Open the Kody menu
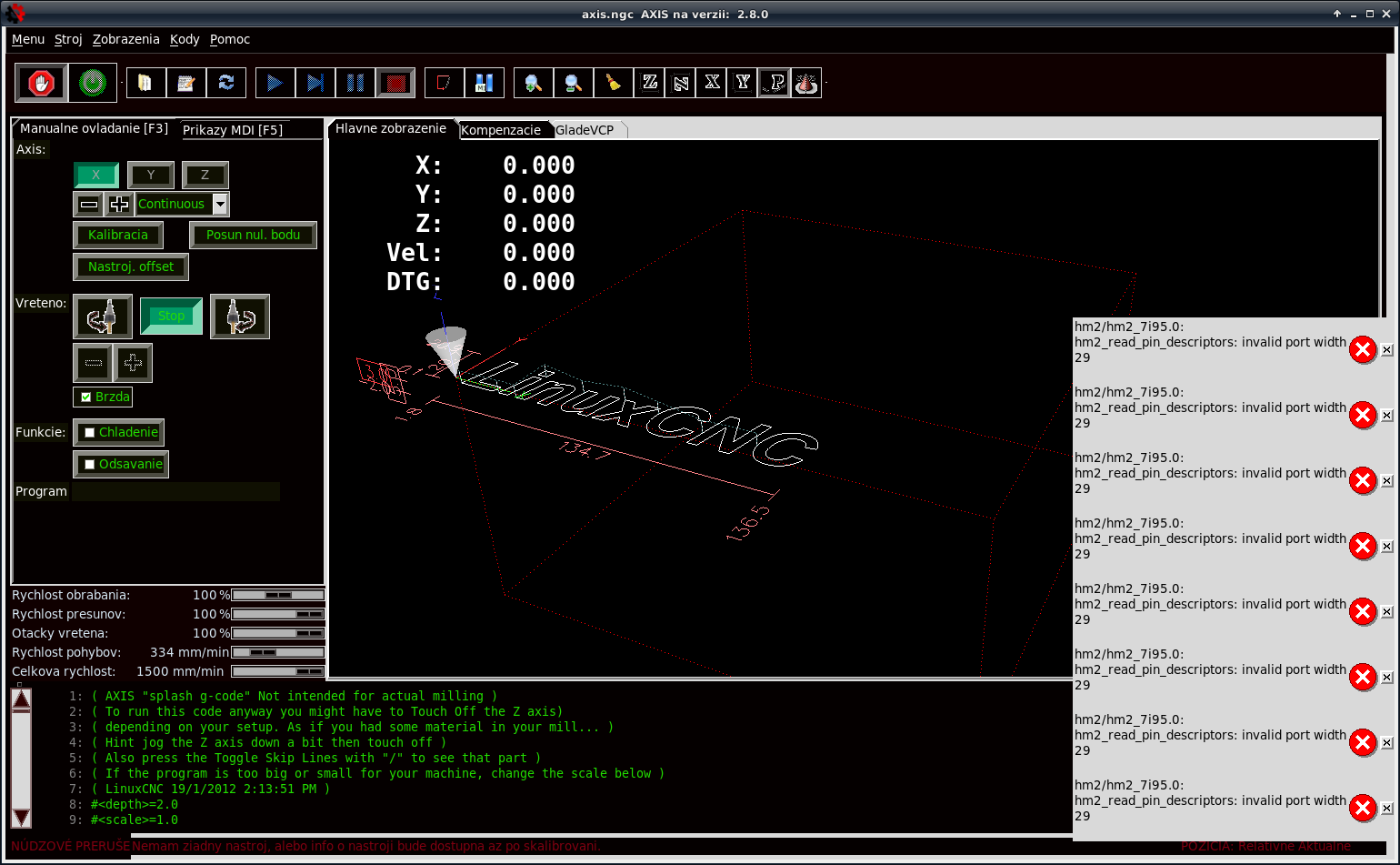1400x865 pixels. coord(185,39)
